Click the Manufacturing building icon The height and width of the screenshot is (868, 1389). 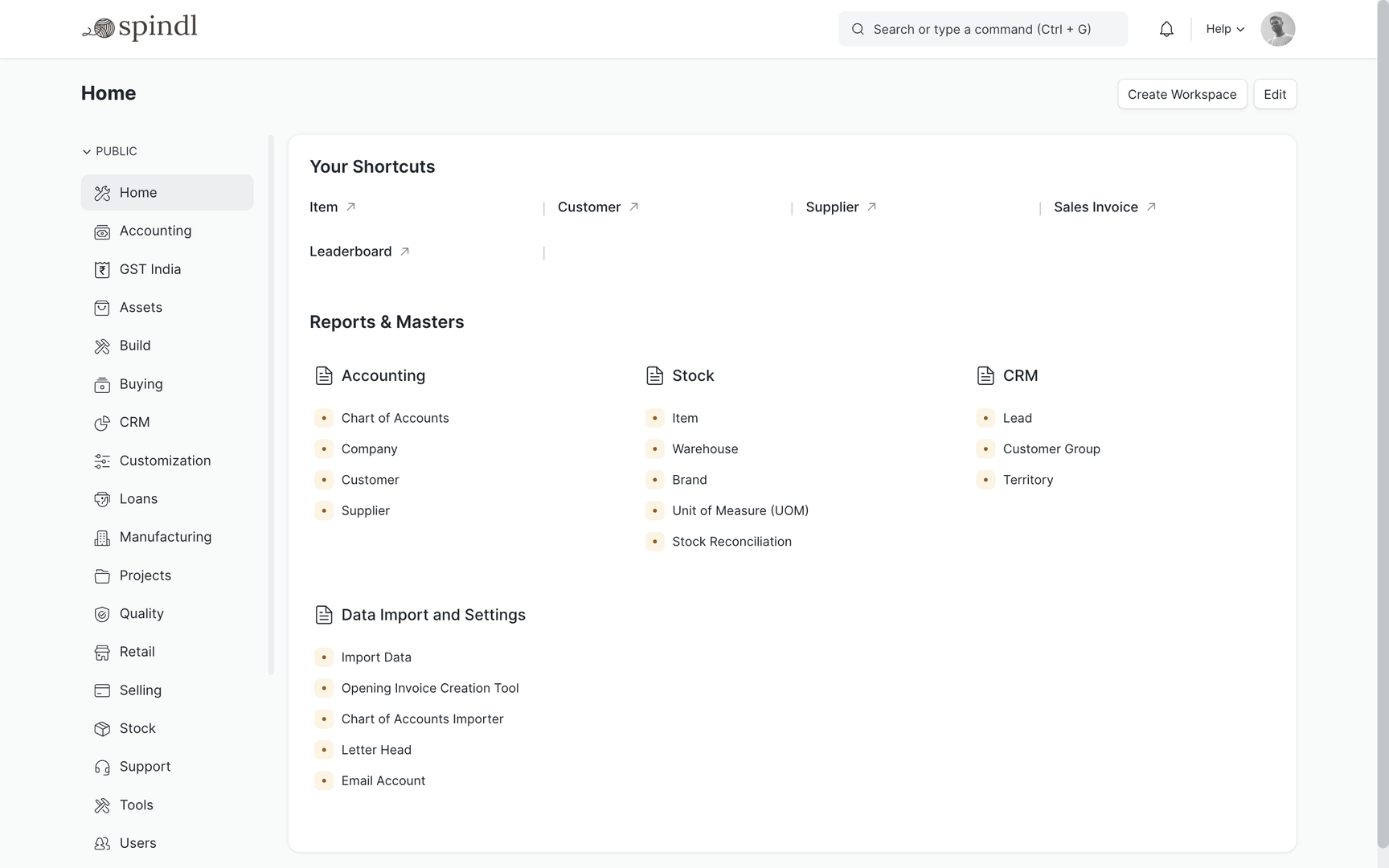102,538
